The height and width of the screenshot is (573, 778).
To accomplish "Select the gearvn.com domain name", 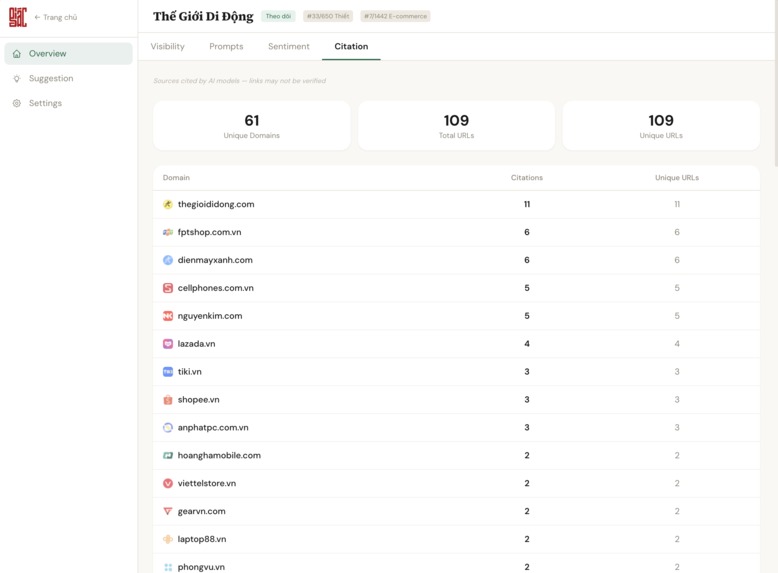I will [201, 511].
